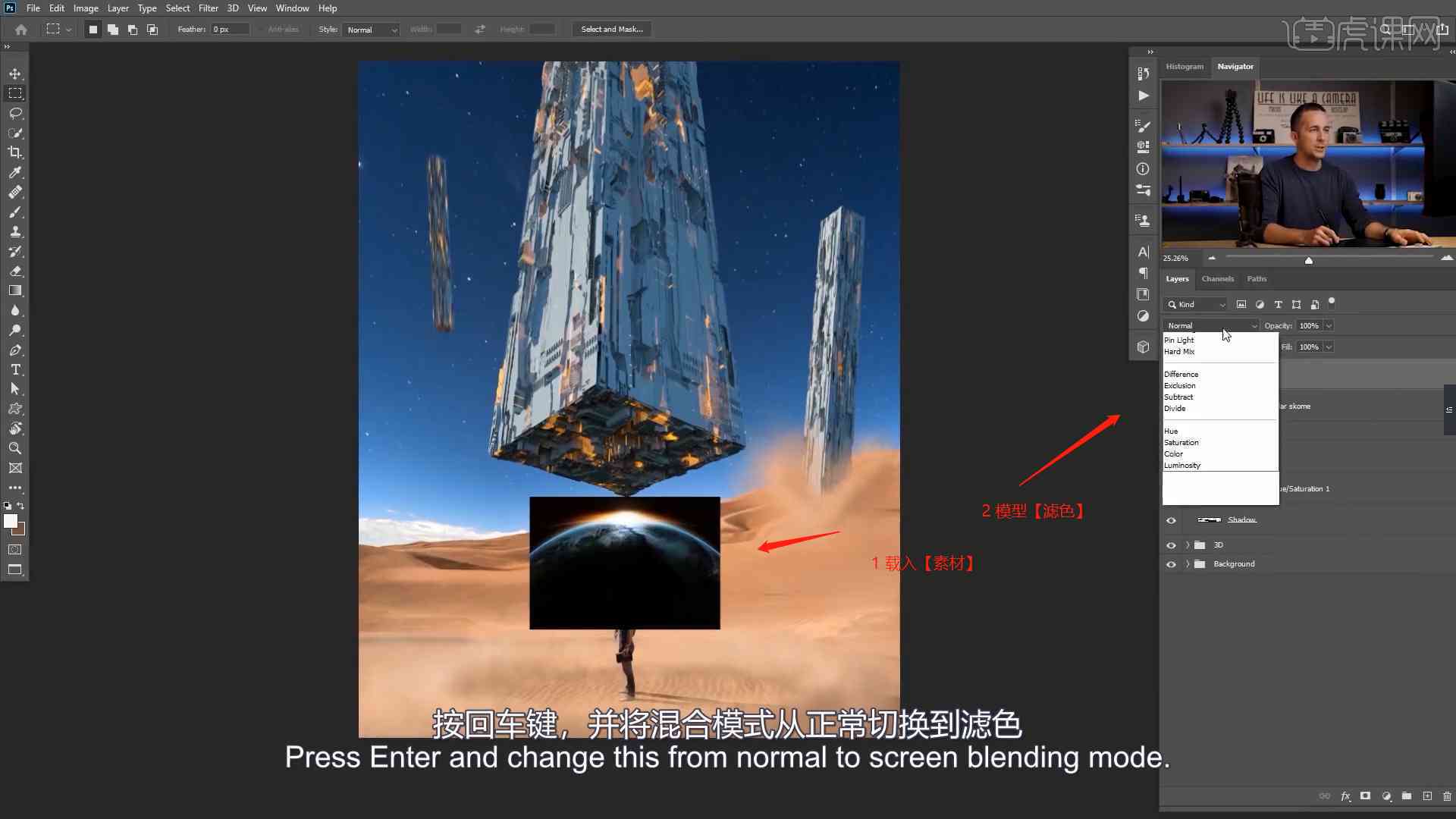Open the History panel icon

coord(1143,74)
